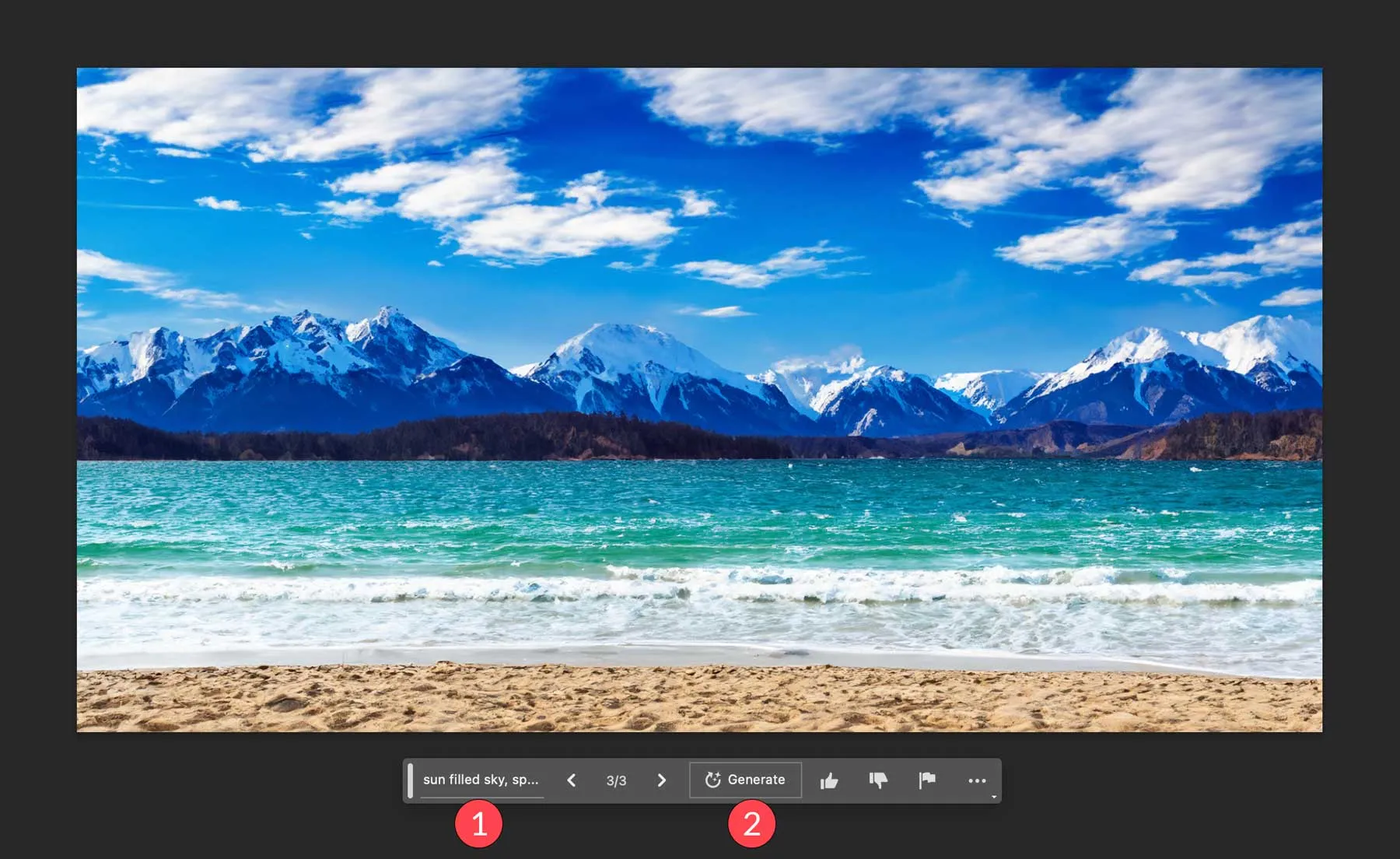1400x859 pixels.
Task: Report the result using the flag icon
Action: 927,780
